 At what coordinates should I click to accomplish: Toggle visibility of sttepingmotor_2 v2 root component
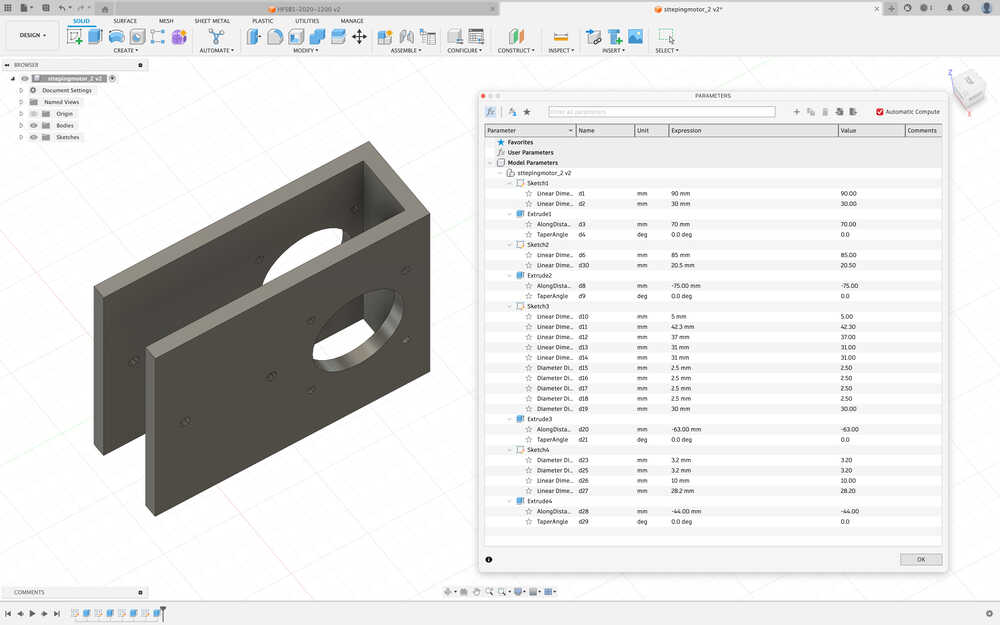pyautogui.click(x=25, y=78)
